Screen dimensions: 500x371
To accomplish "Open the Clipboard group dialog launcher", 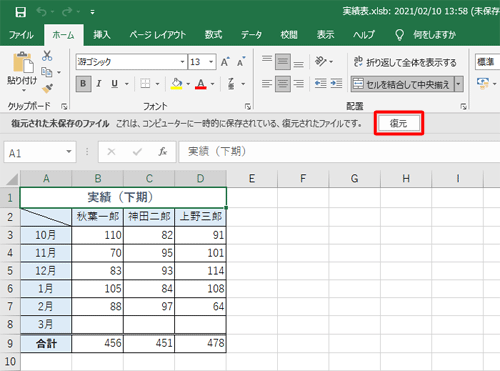I will click(64, 106).
